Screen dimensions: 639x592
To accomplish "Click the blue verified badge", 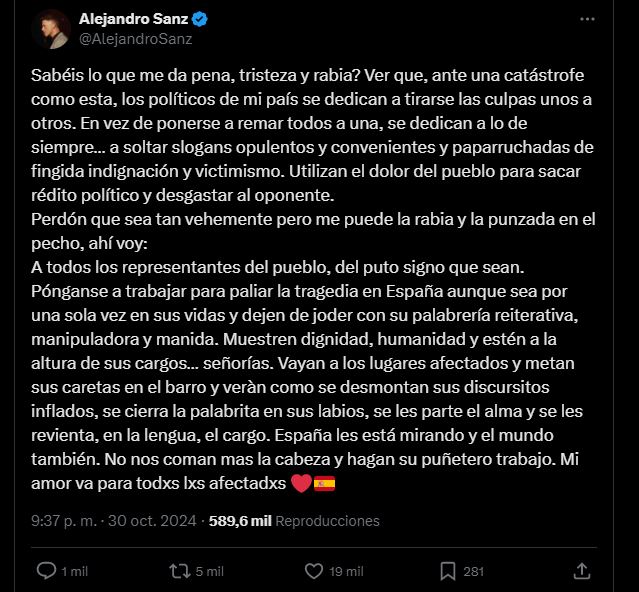I will 199,20.
